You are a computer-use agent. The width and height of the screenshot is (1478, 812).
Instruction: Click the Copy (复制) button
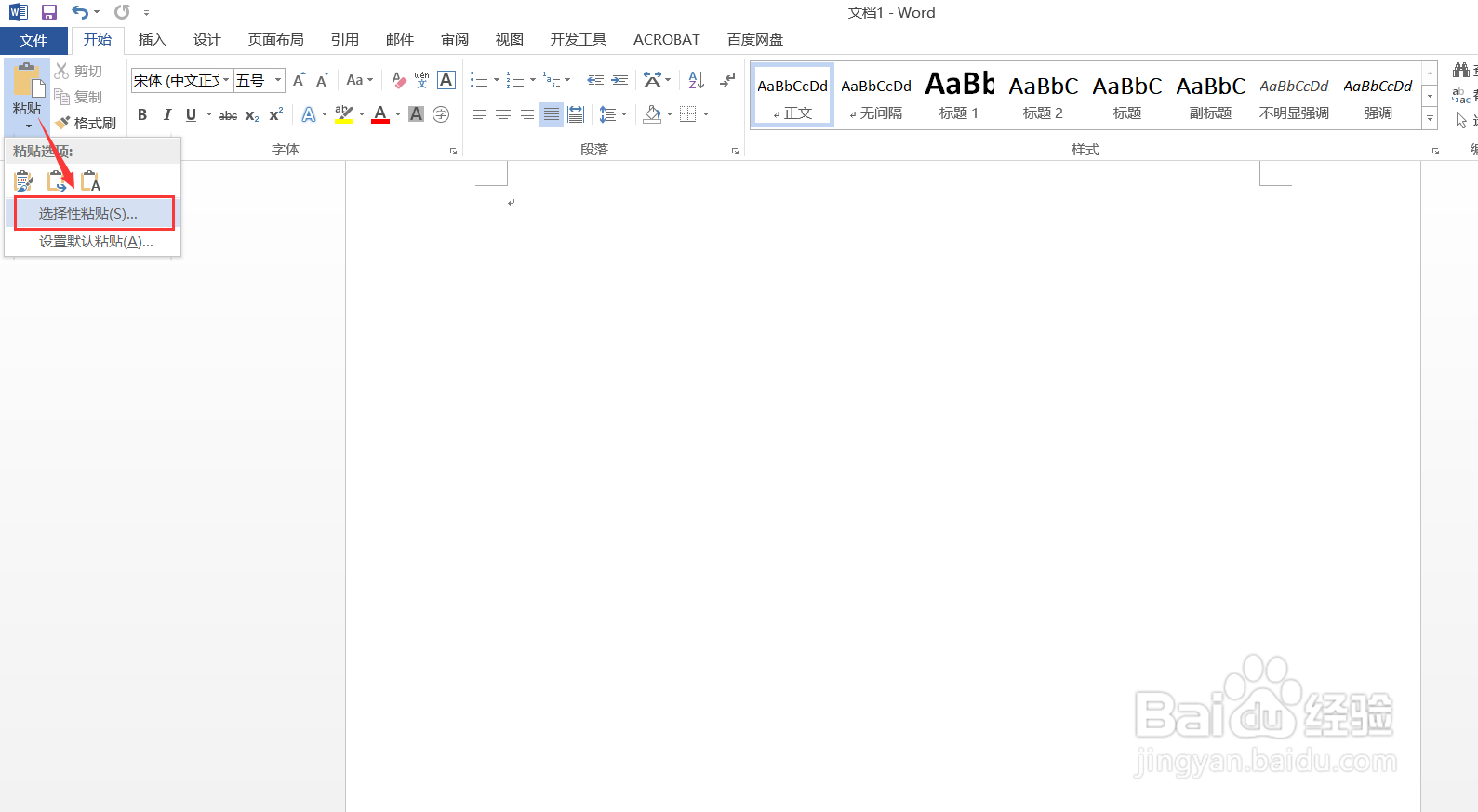pos(78,97)
